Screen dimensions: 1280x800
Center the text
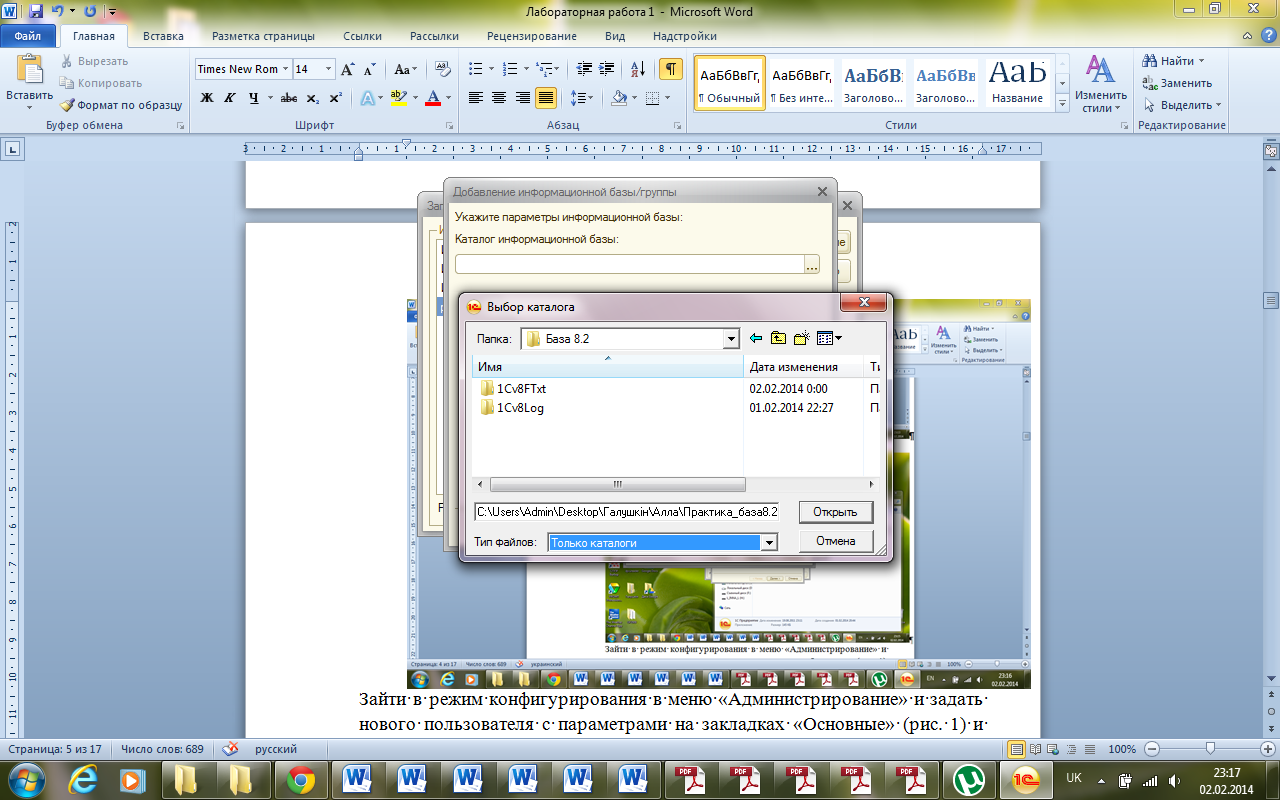pyautogui.click(x=499, y=98)
